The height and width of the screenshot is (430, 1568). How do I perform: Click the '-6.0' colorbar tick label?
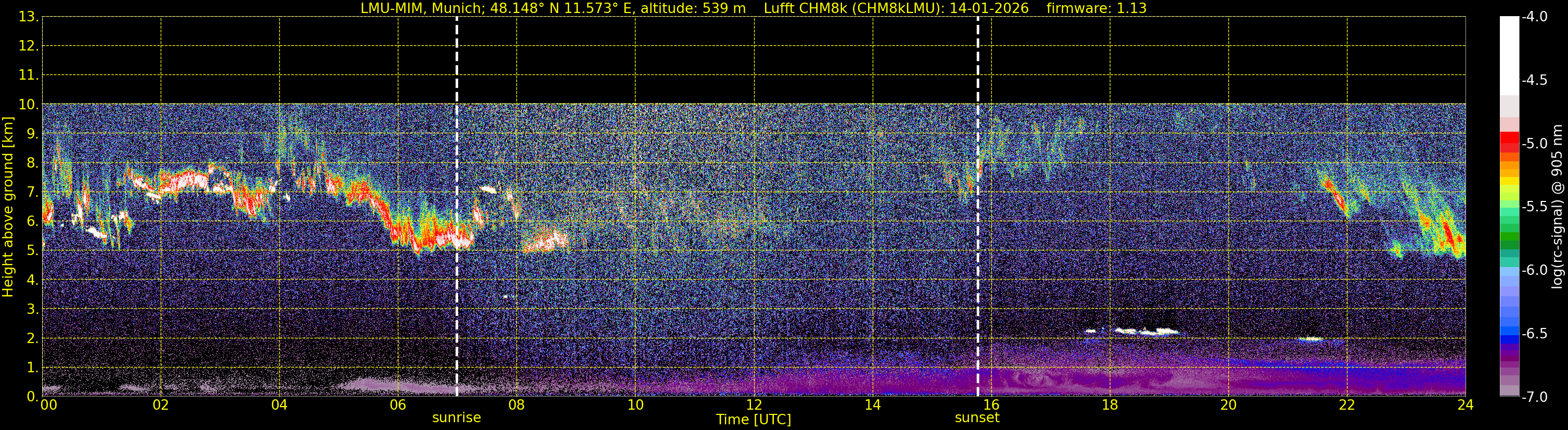(x=1534, y=270)
